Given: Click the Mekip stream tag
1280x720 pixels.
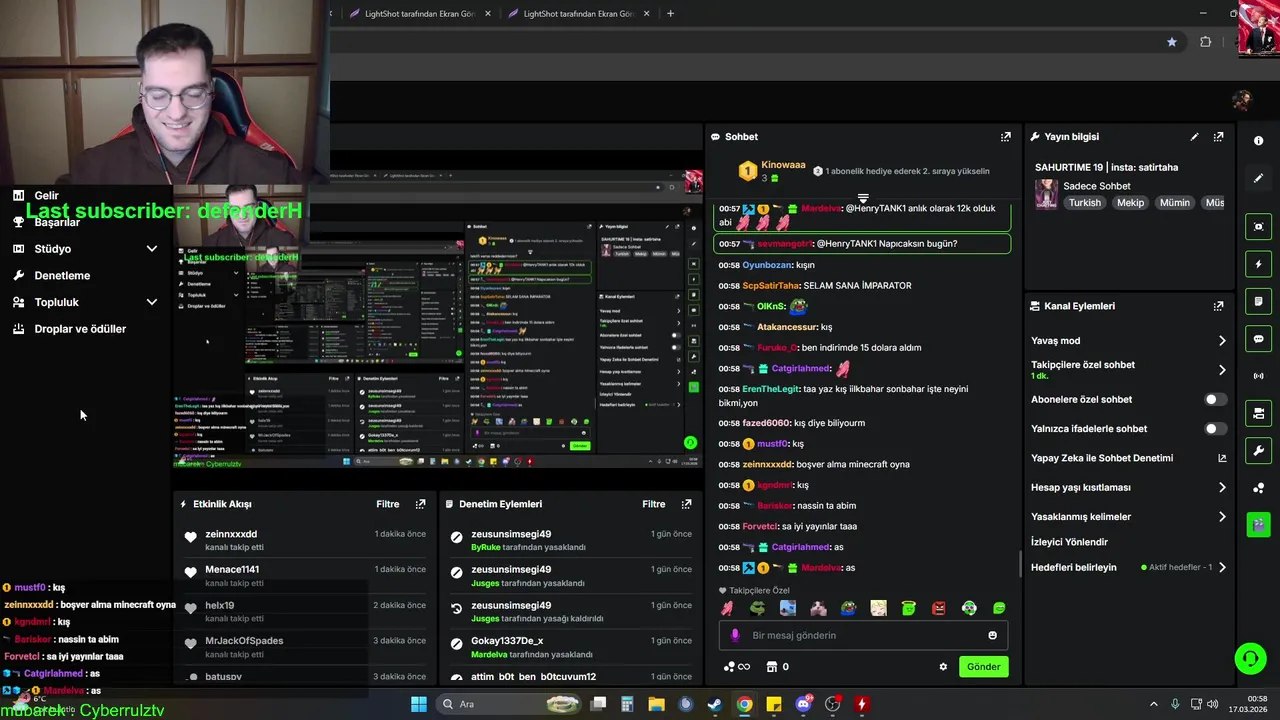Looking at the screenshot, I should click(x=1130, y=203).
